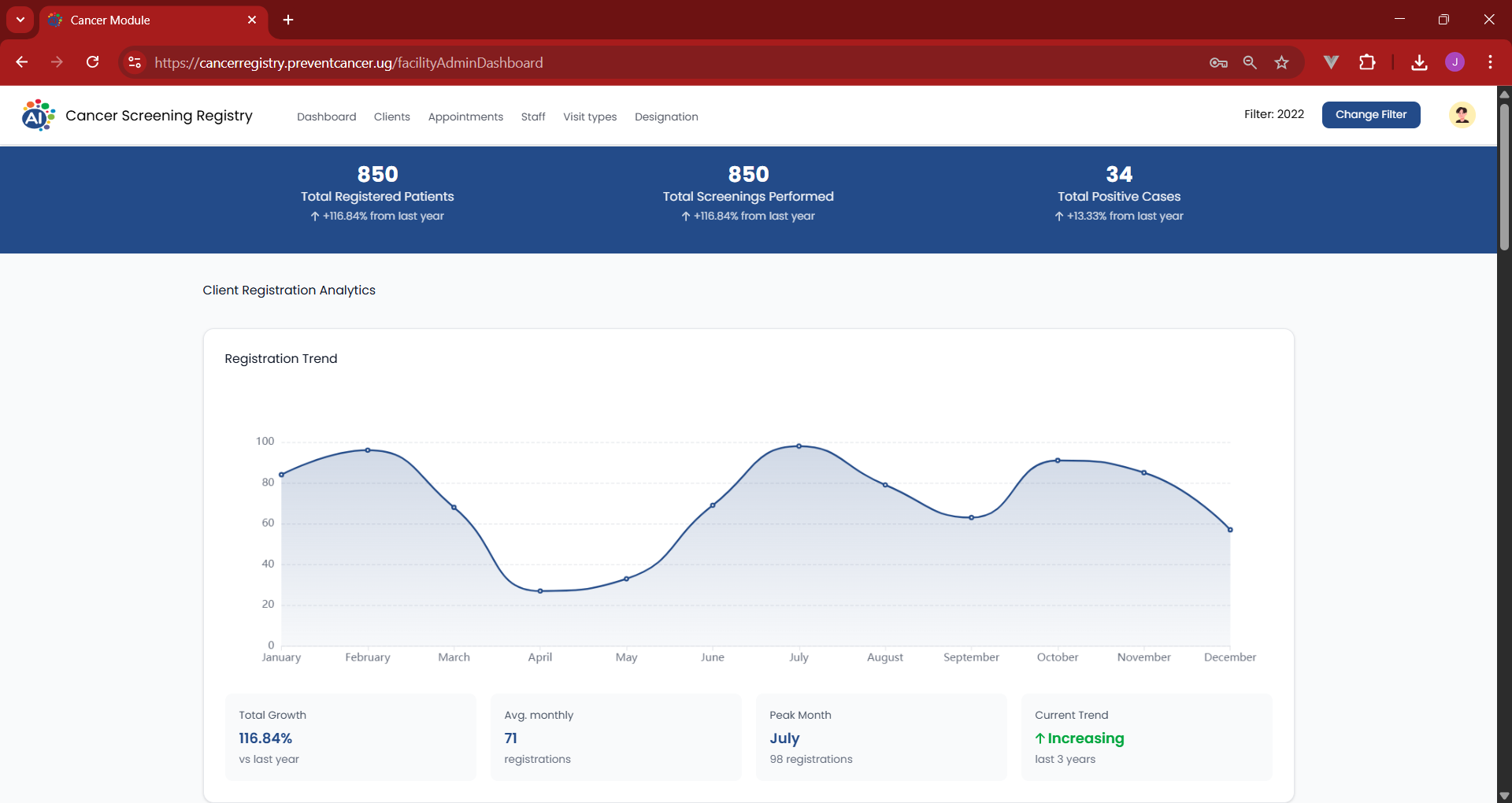
Task: Open the Clients menu item
Action: tap(391, 117)
